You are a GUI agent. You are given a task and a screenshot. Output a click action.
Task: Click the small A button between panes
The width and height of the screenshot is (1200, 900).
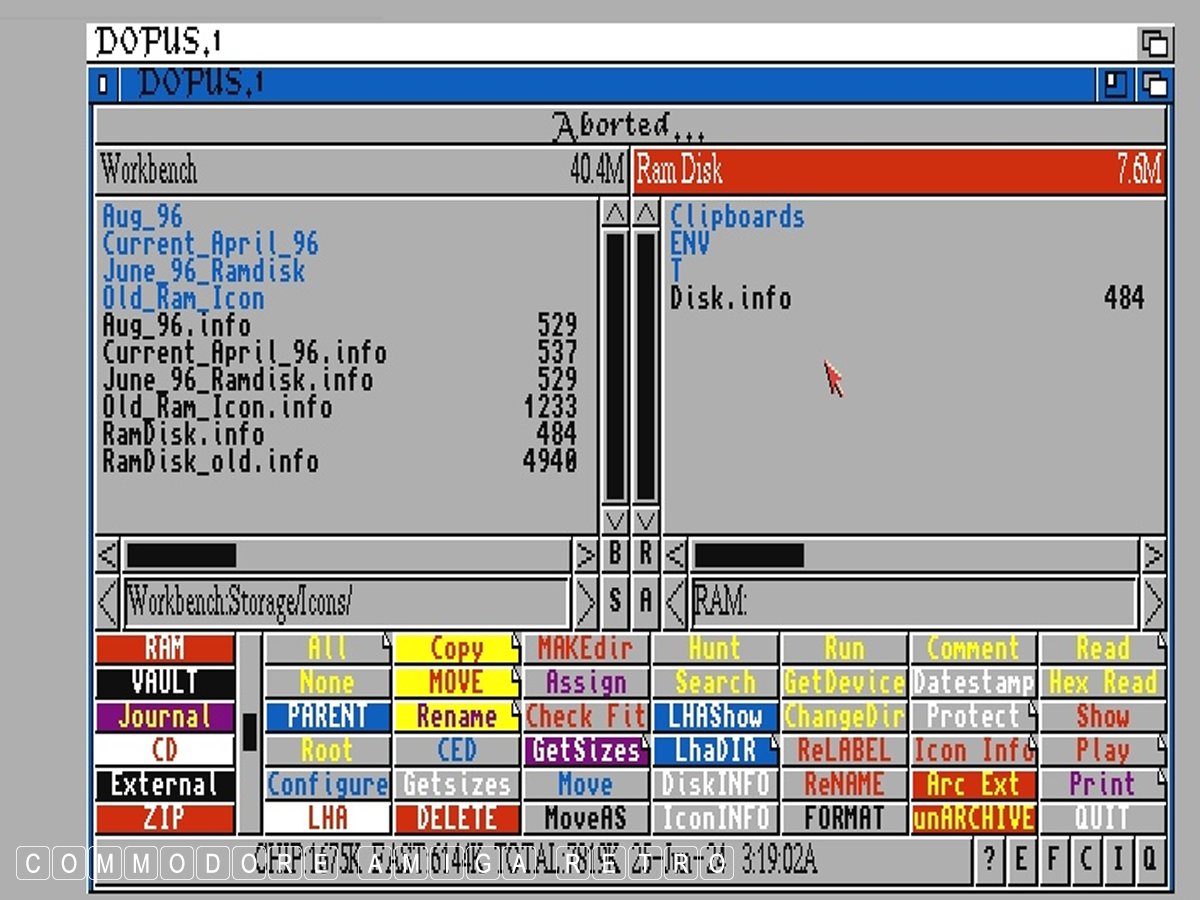[x=646, y=602]
